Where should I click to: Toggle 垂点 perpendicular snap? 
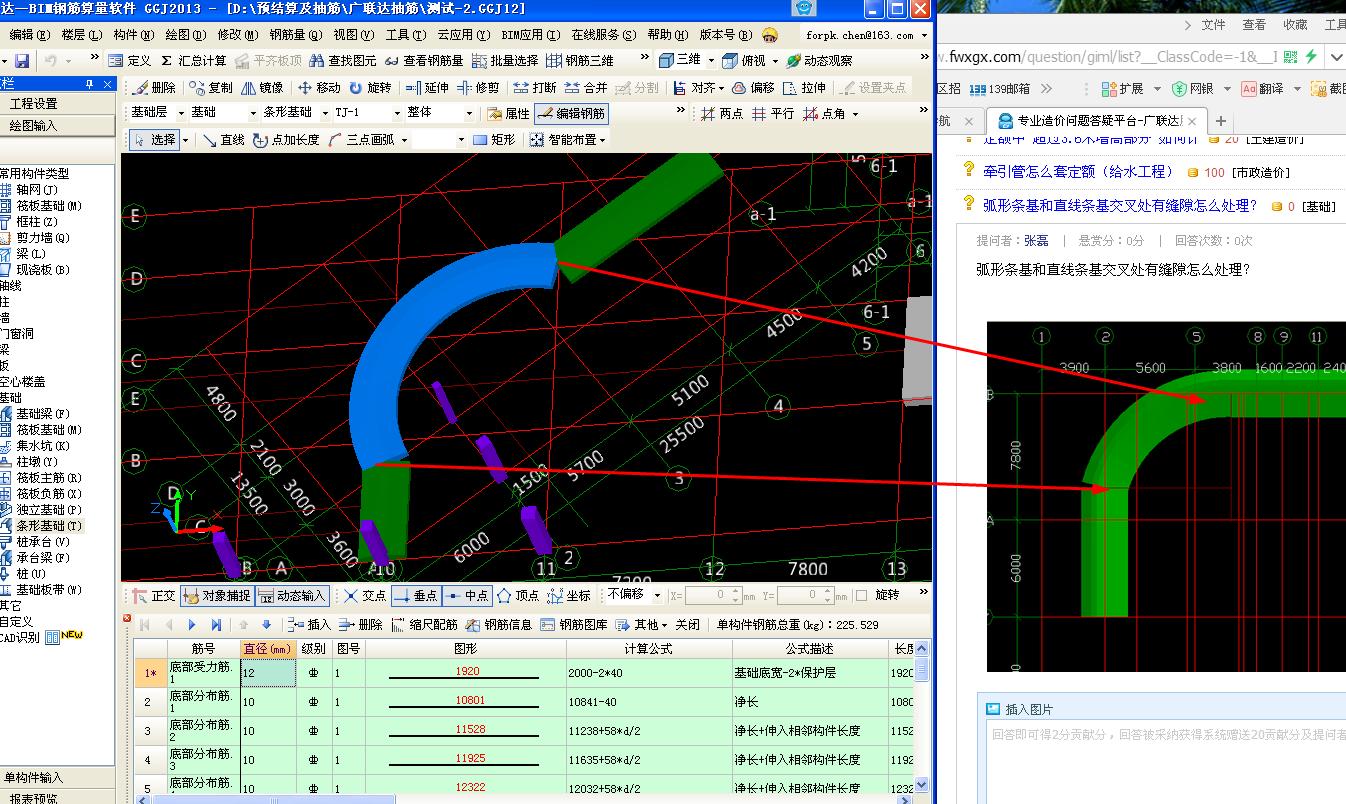416,596
